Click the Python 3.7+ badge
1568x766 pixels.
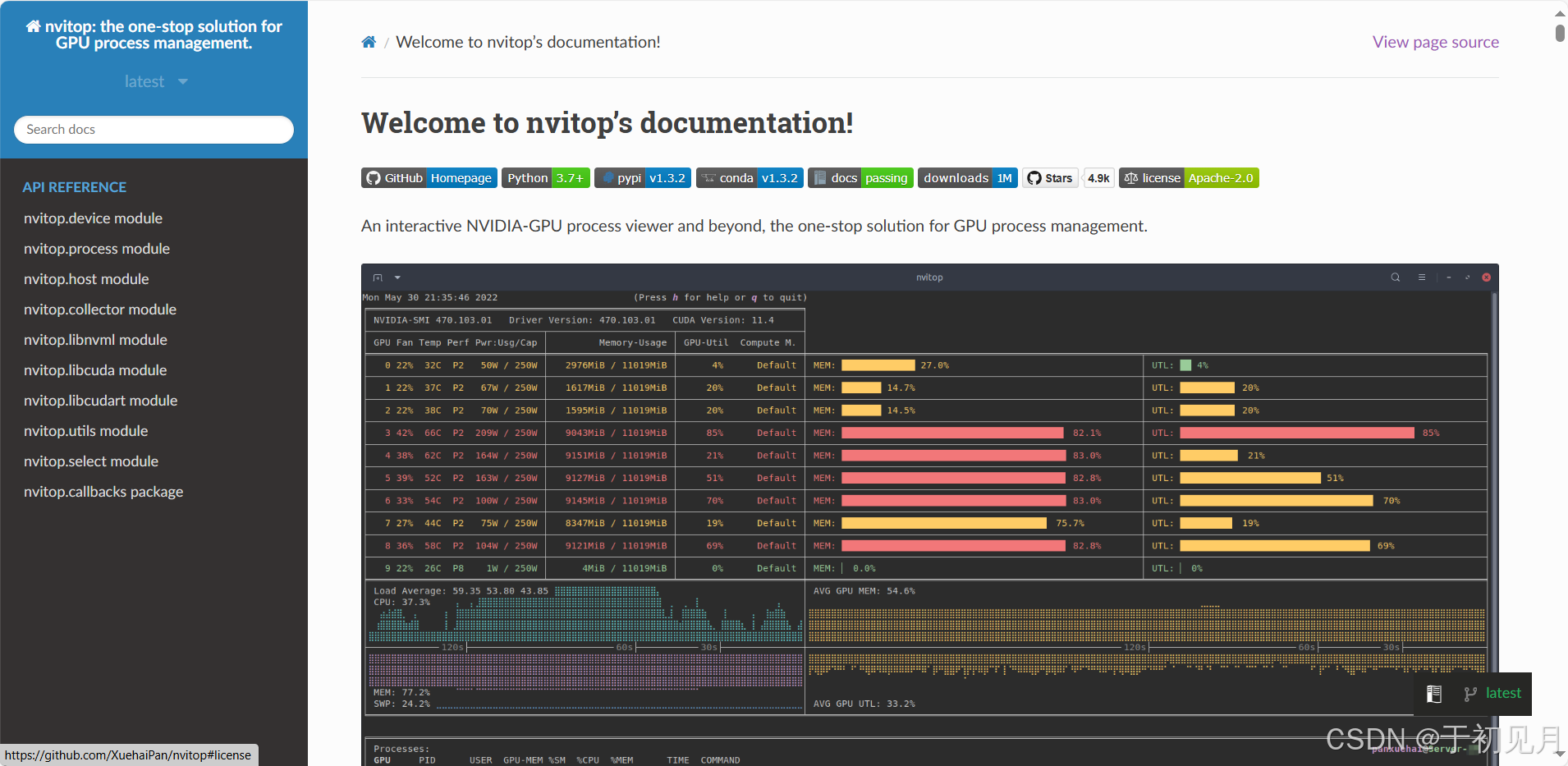tap(545, 178)
